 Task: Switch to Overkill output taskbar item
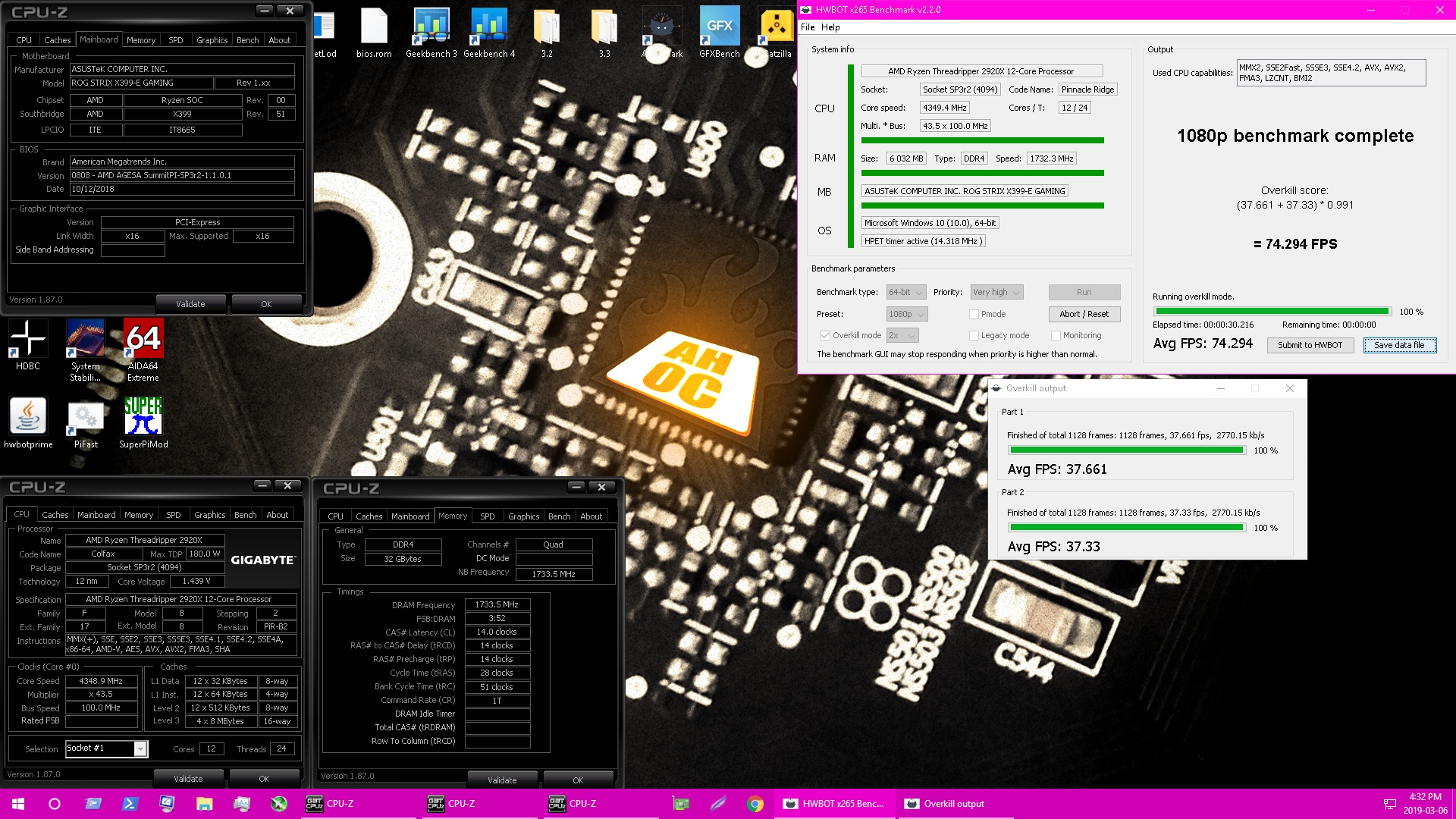pos(955,804)
